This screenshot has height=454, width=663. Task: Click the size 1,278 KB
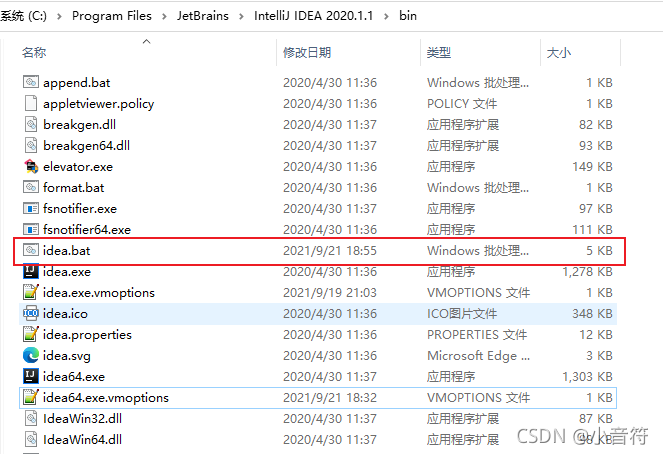point(587,271)
